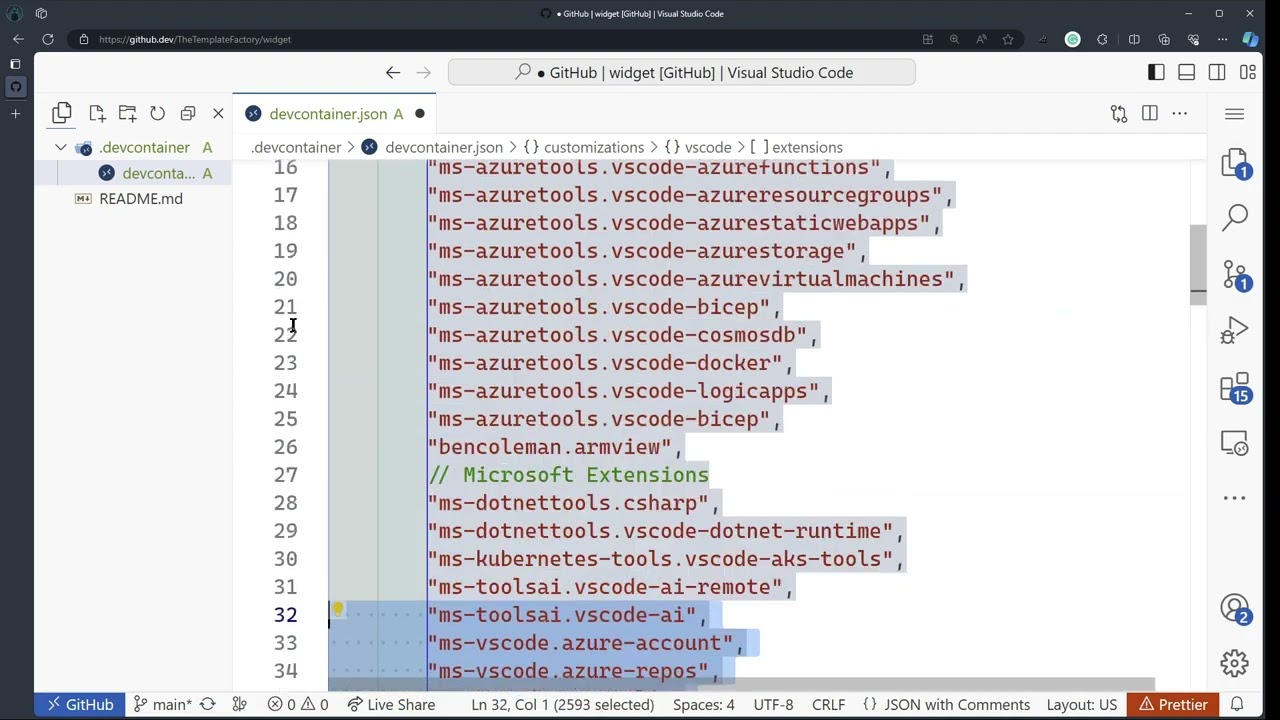The image size is (1280, 720).
Task: Click the horizontal editor scrollbar
Action: coord(741,686)
